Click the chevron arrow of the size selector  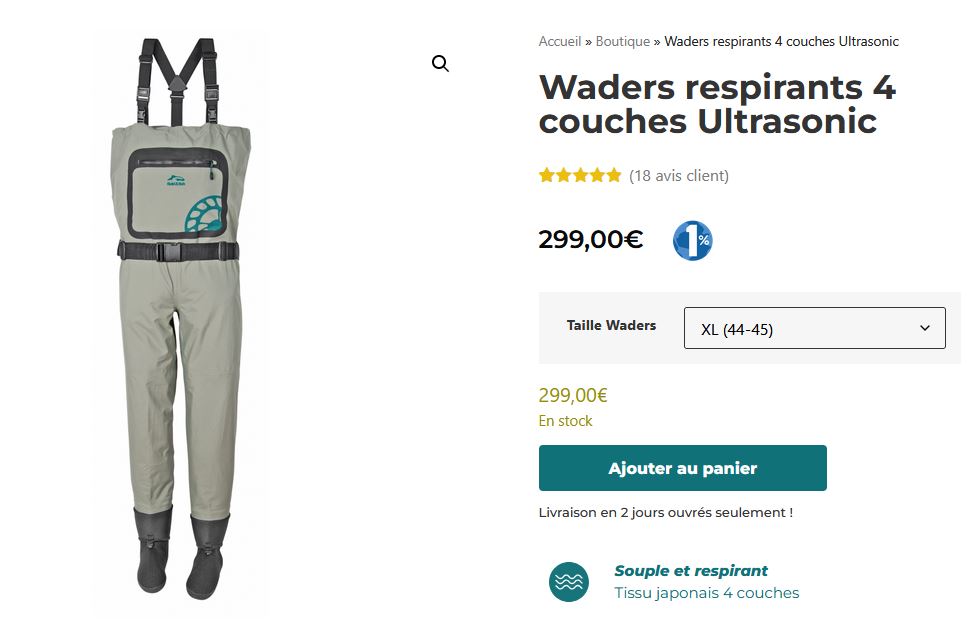coord(925,328)
